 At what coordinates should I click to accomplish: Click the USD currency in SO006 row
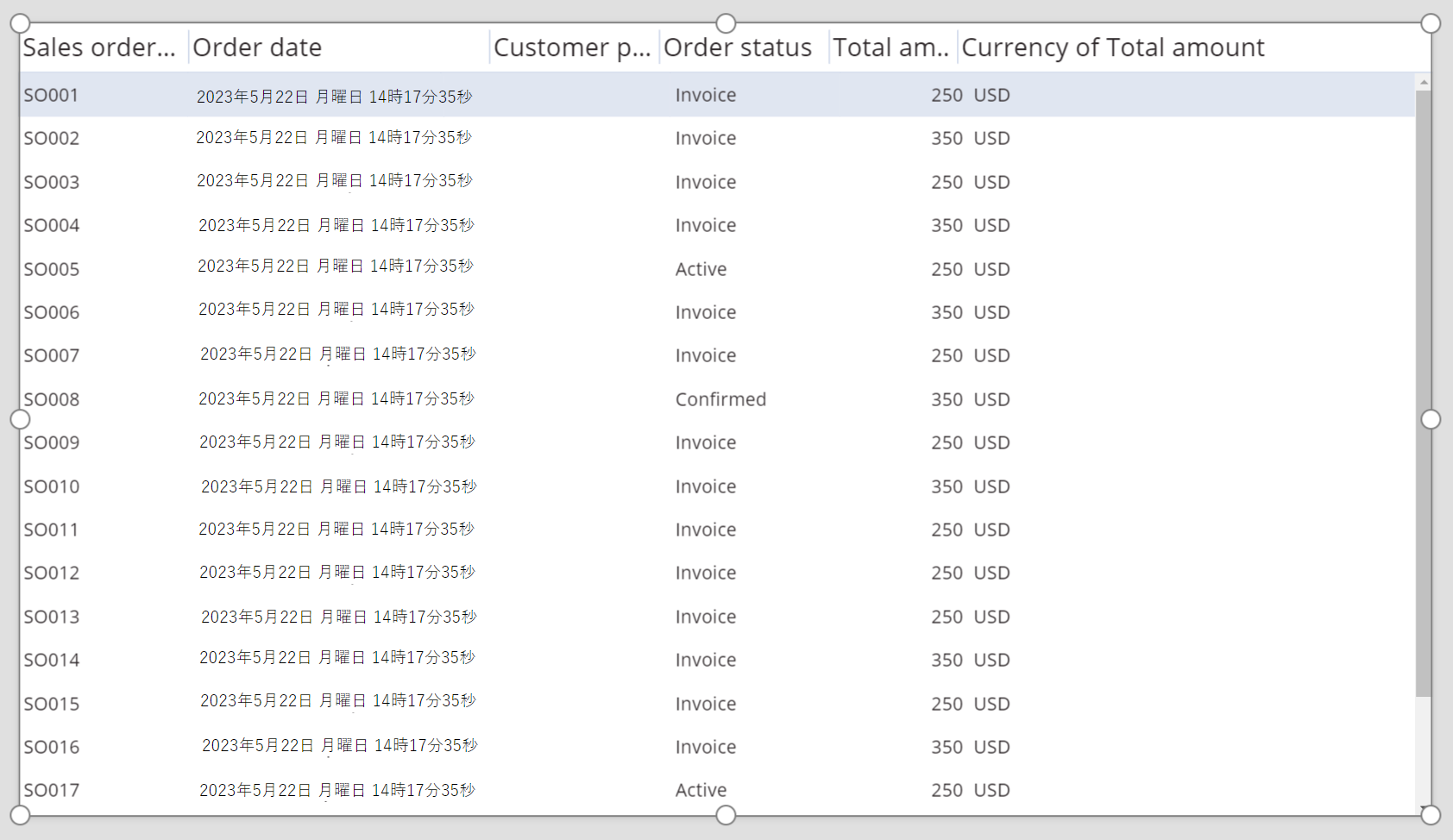991,312
